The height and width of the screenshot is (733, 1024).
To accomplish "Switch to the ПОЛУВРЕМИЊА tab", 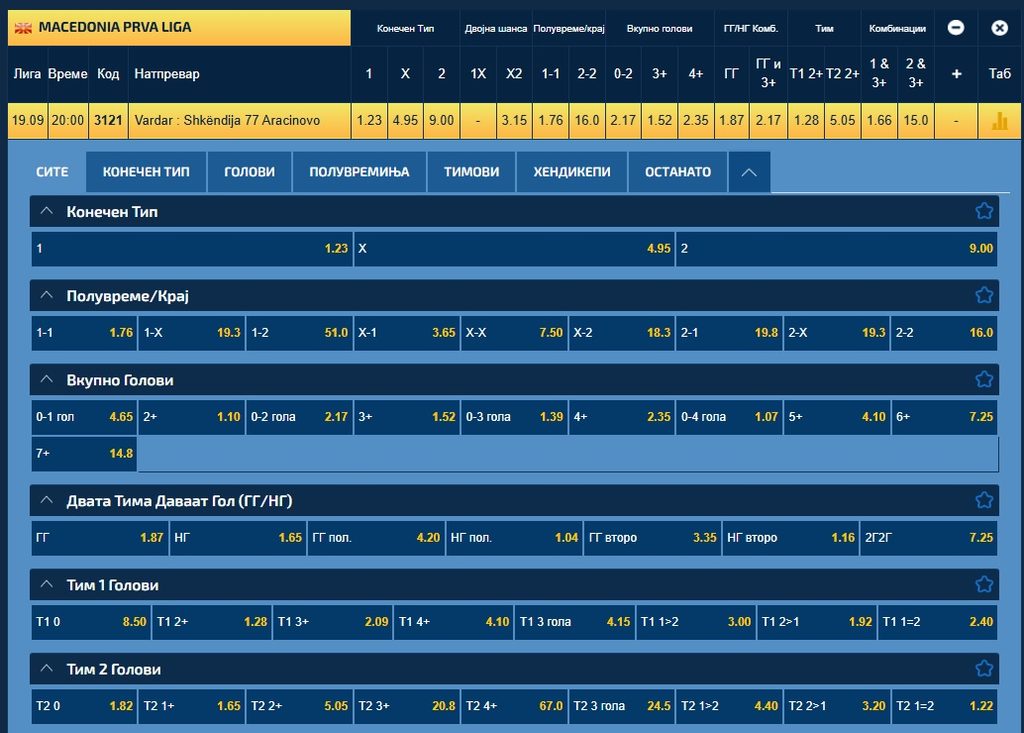I will tap(359, 172).
